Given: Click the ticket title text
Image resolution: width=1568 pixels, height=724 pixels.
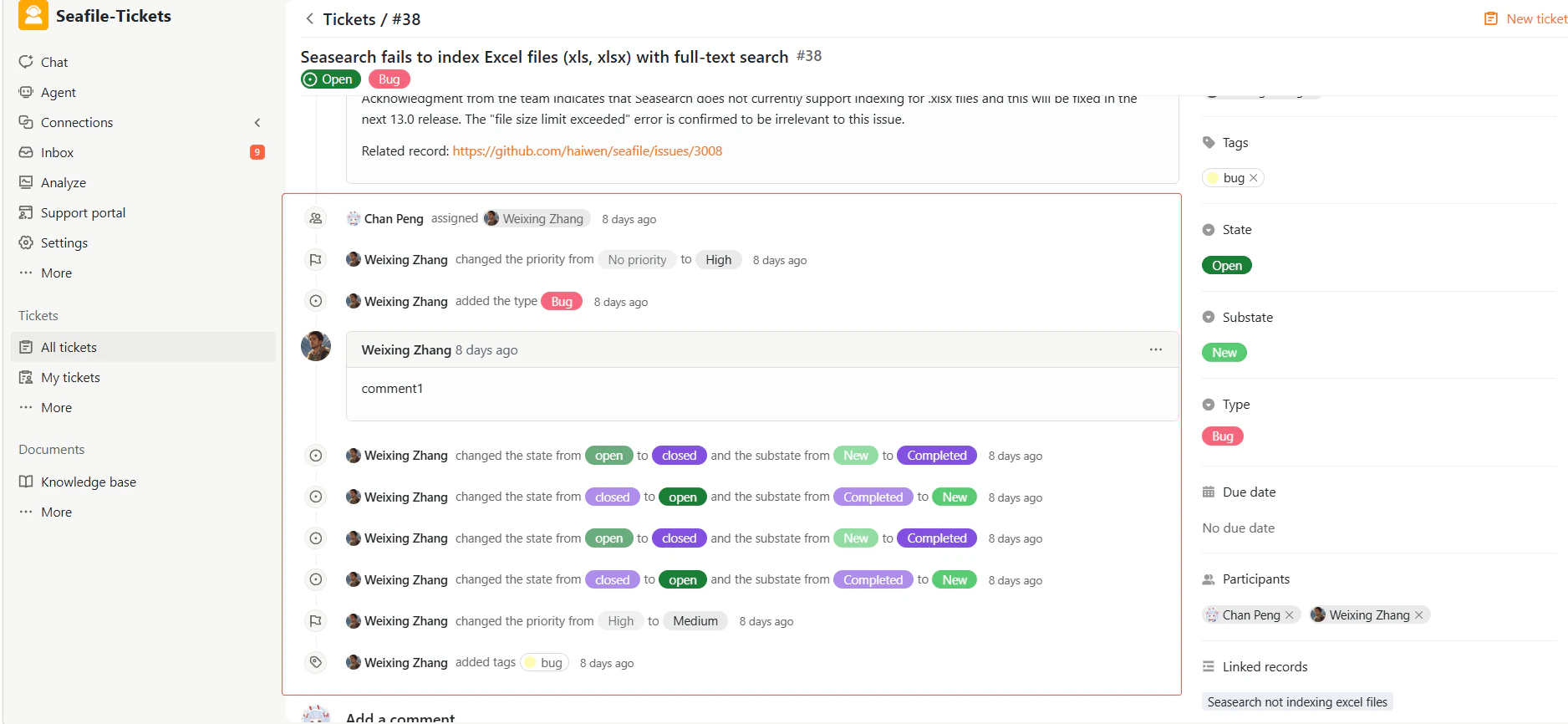Looking at the screenshot, I should tap(544, 57).
